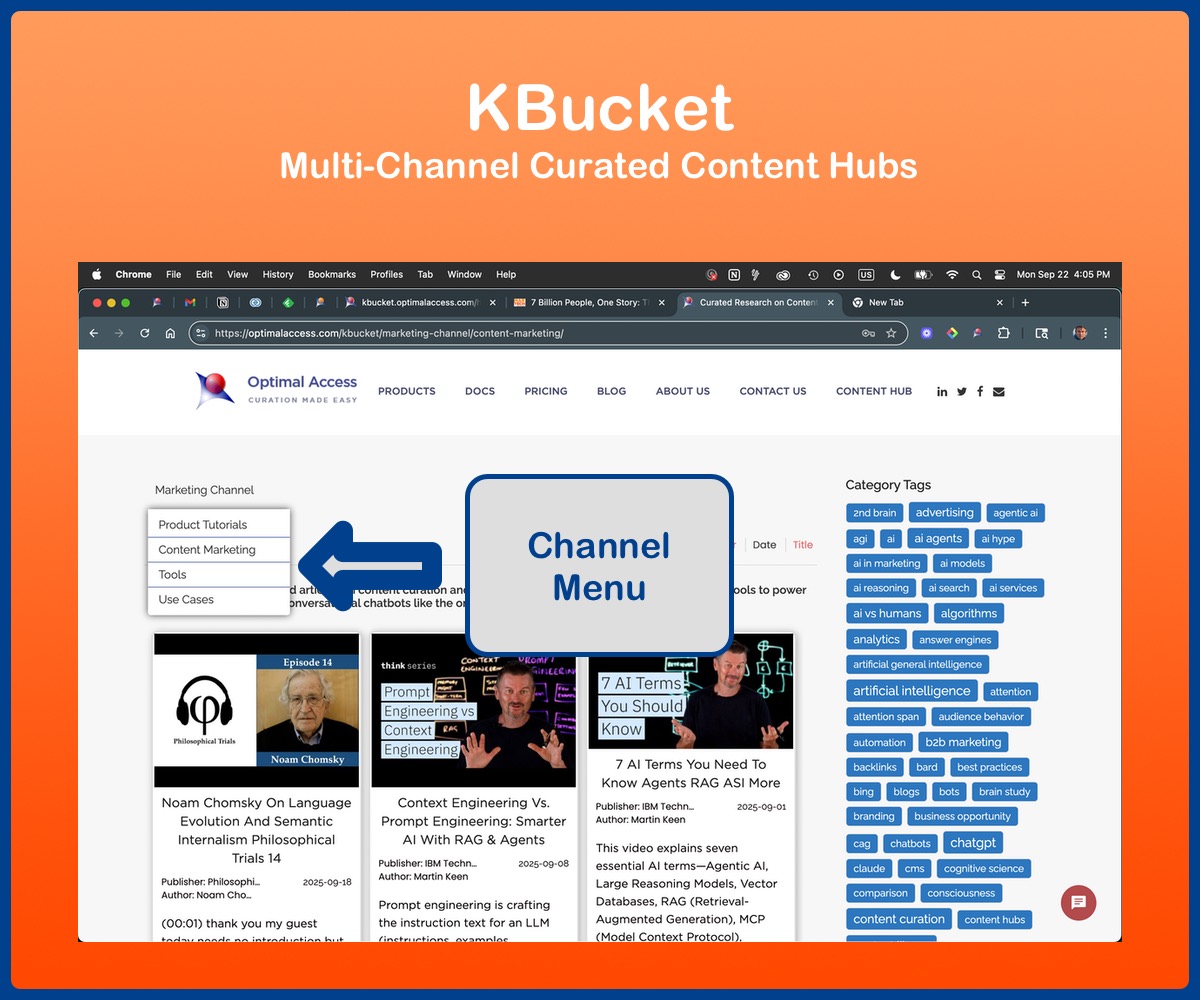1200x1000 pixels.
Task: Reload the page with the refresh icon
Action: [x=145, y=333]
